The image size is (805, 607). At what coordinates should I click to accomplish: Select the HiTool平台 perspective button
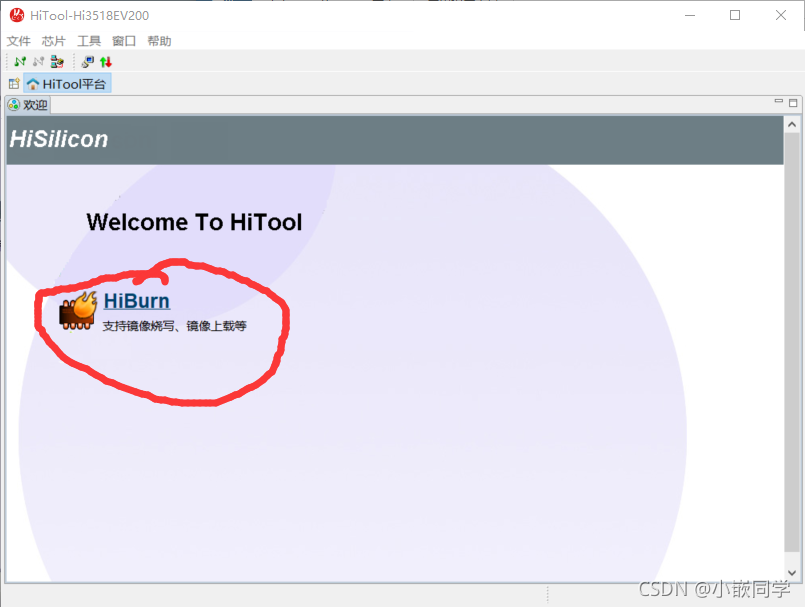point(67,84)
